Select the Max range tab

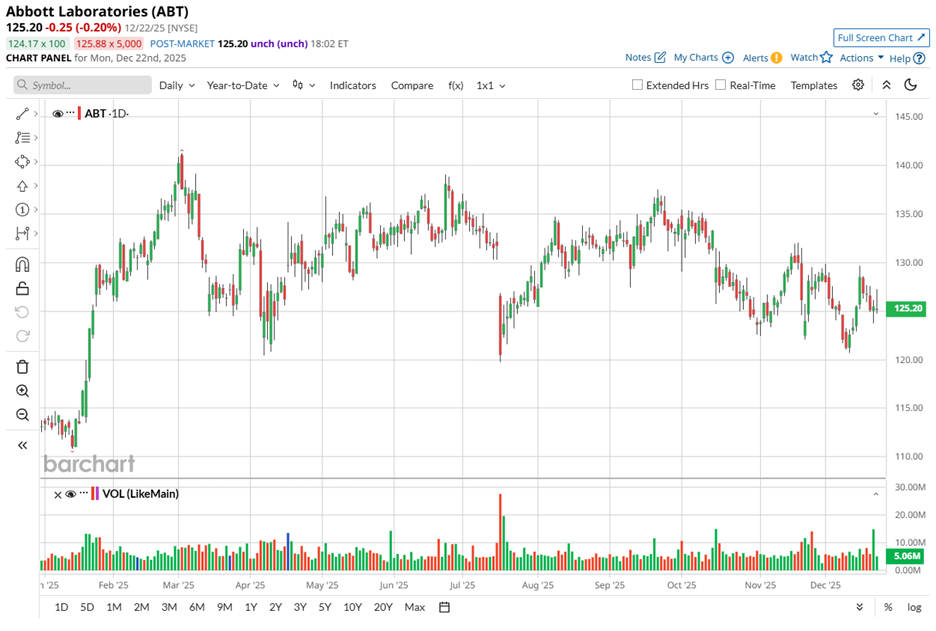414,607
